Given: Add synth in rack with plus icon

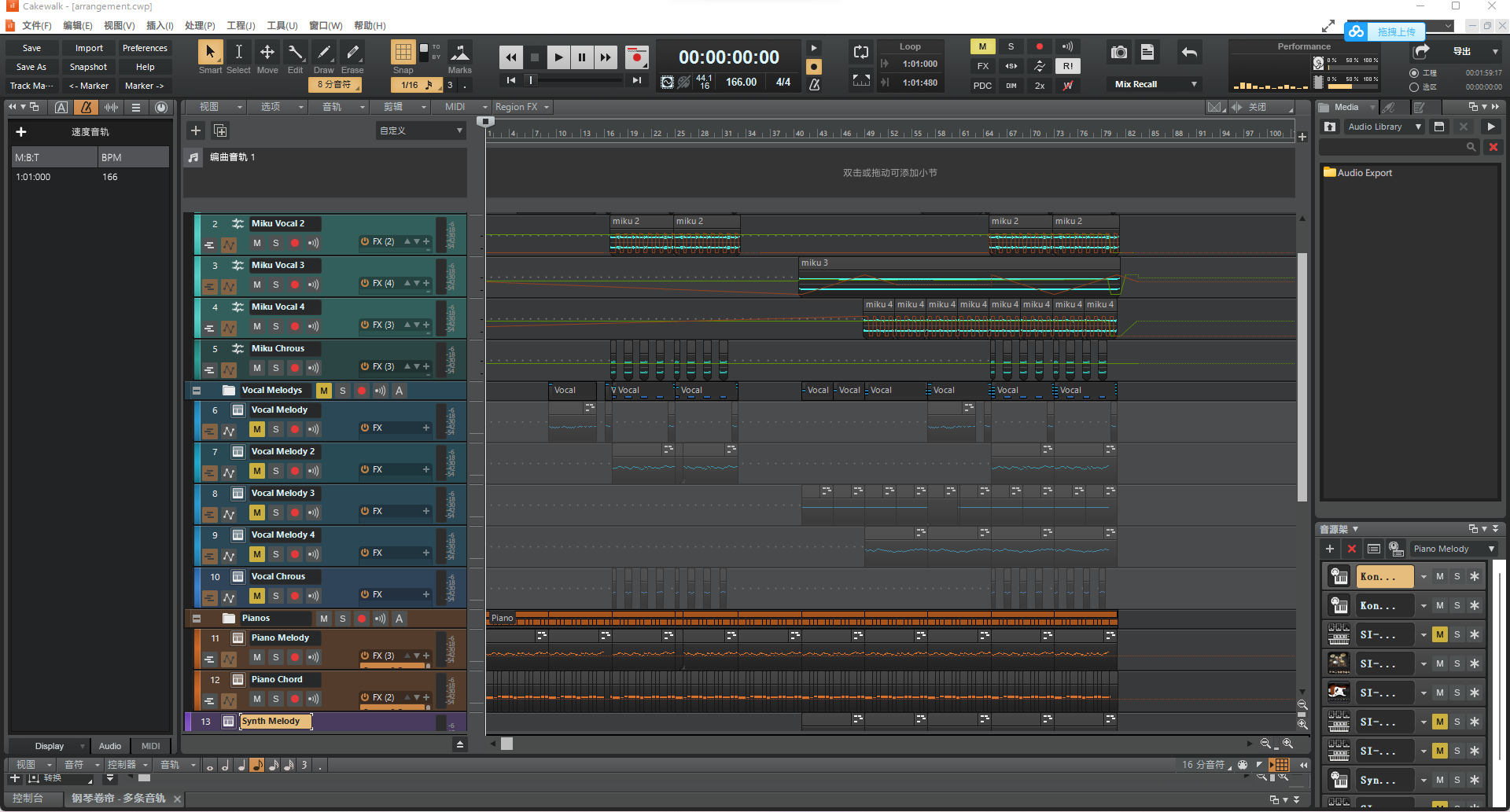Looking at the screenshot, I should click(x=1330, y=549).
